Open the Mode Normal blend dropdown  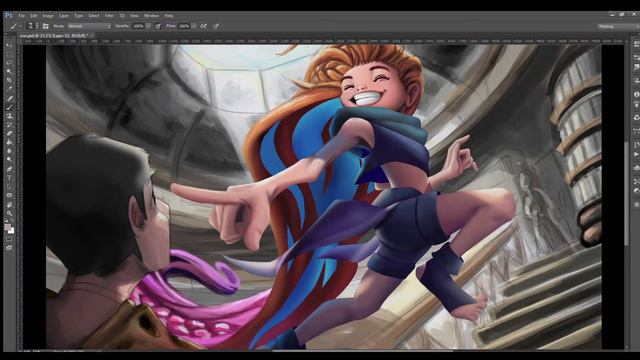[89, 26]
